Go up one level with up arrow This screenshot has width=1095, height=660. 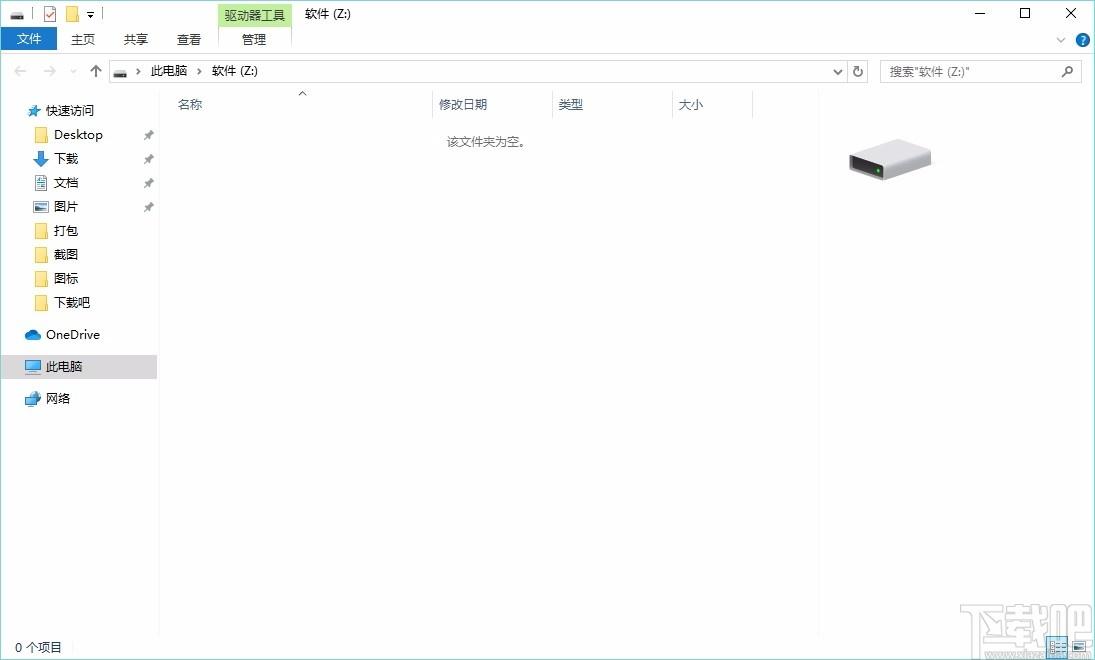[96, 71]
